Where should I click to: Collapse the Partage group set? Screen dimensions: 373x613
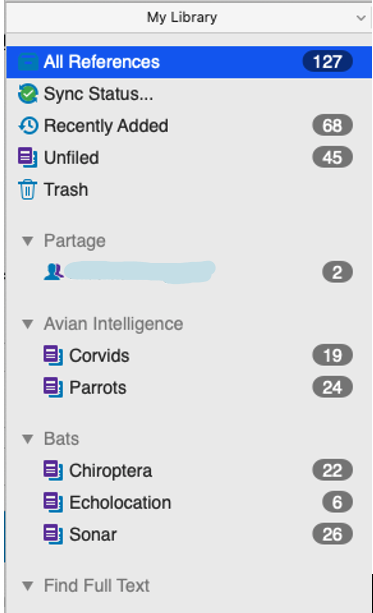click(27, 241)
